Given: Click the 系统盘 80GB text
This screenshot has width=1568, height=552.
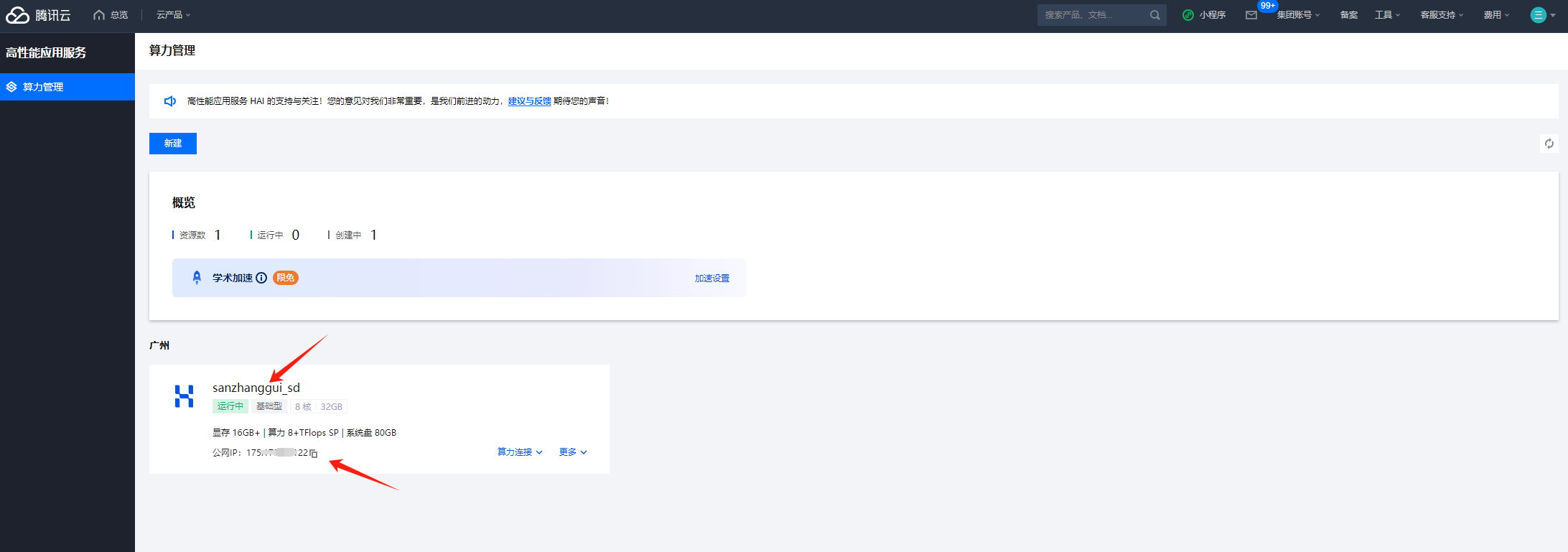Looking at the screenshot, I should click(371, 433).
